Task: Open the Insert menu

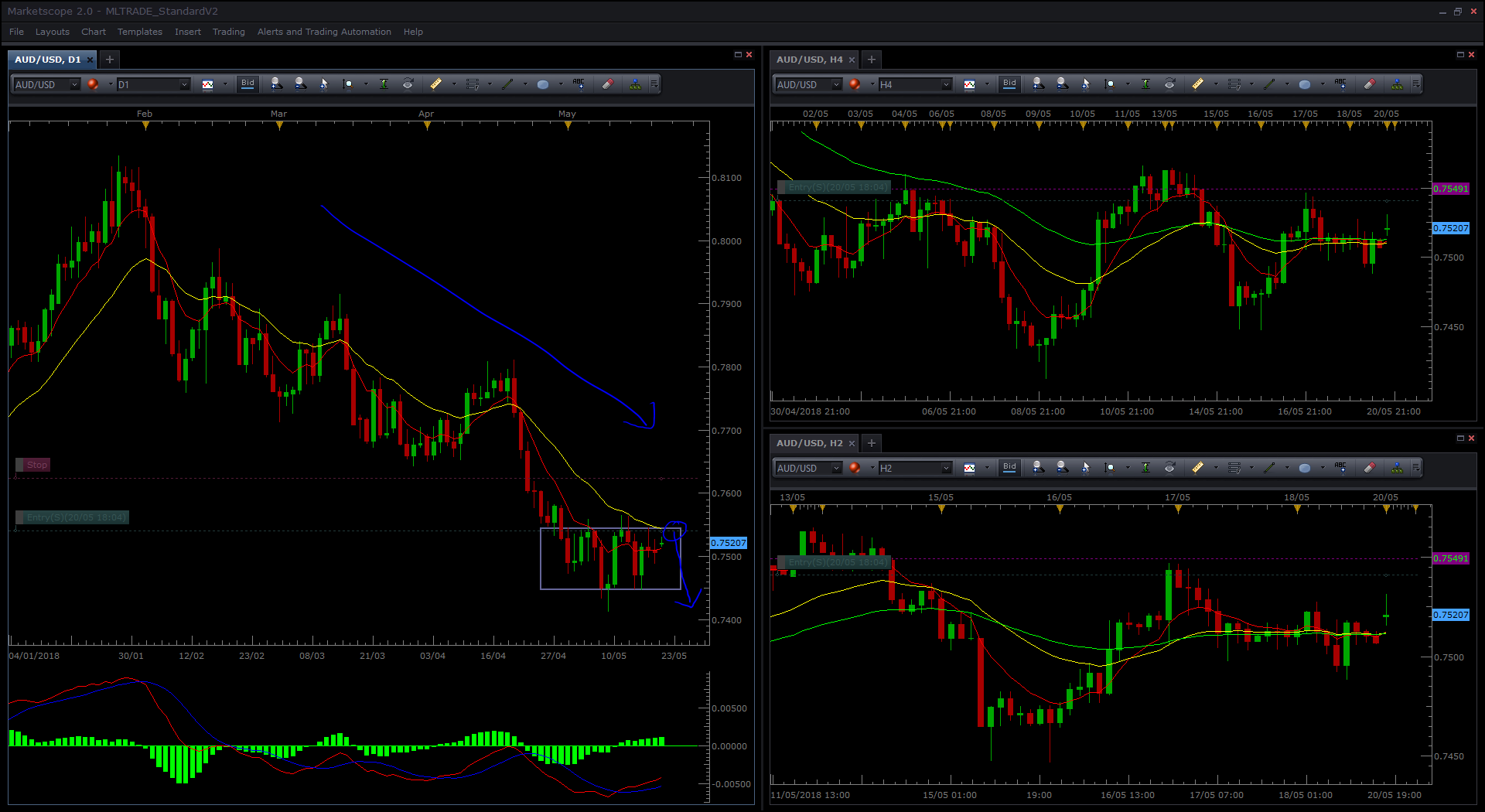Action: (x=188, y=32)
